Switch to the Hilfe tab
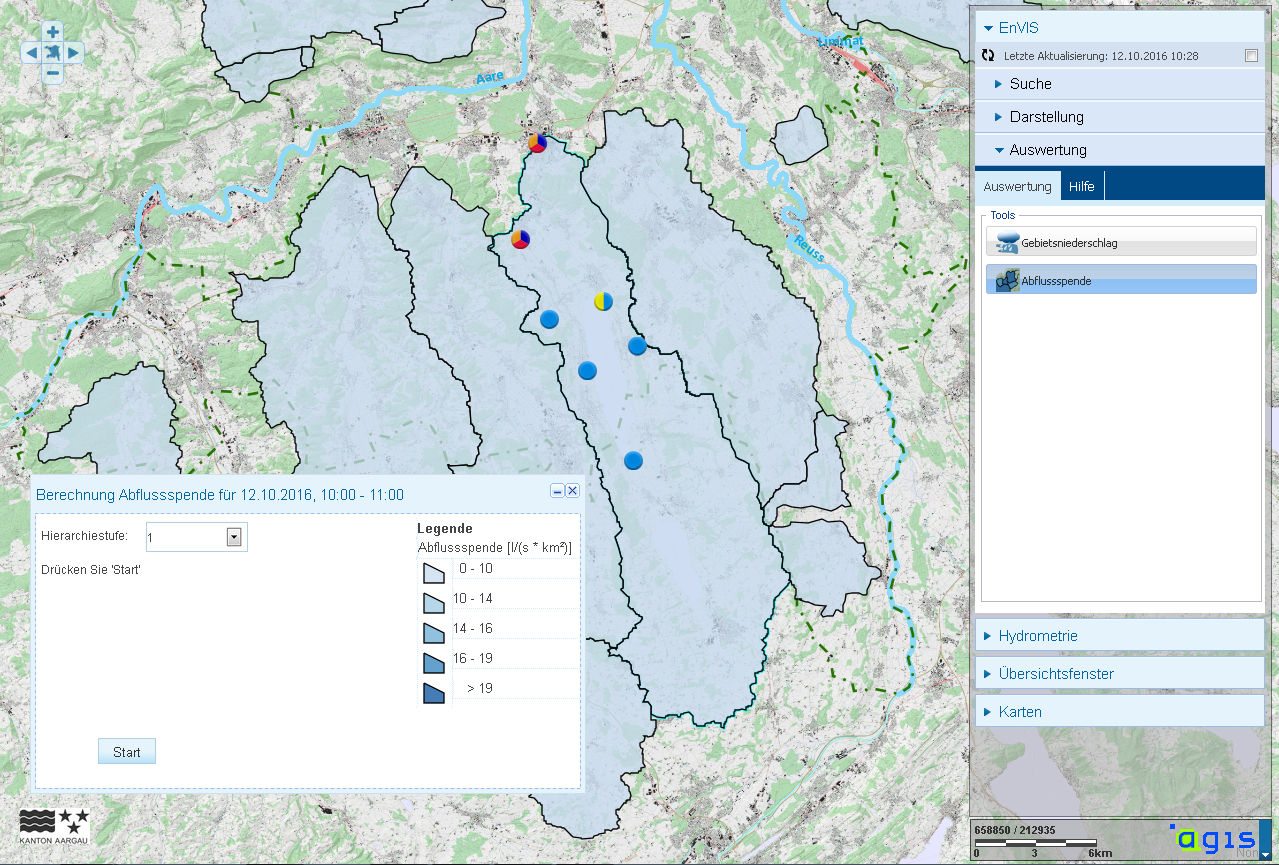 tap(1081, 186)
